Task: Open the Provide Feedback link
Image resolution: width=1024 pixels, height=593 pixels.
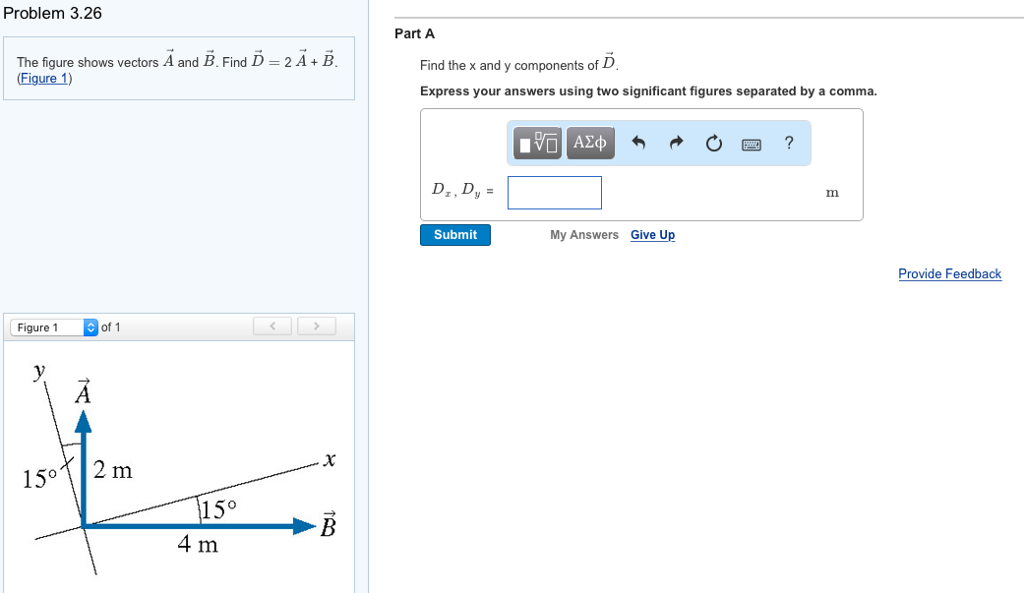Action: pos(950,274)
